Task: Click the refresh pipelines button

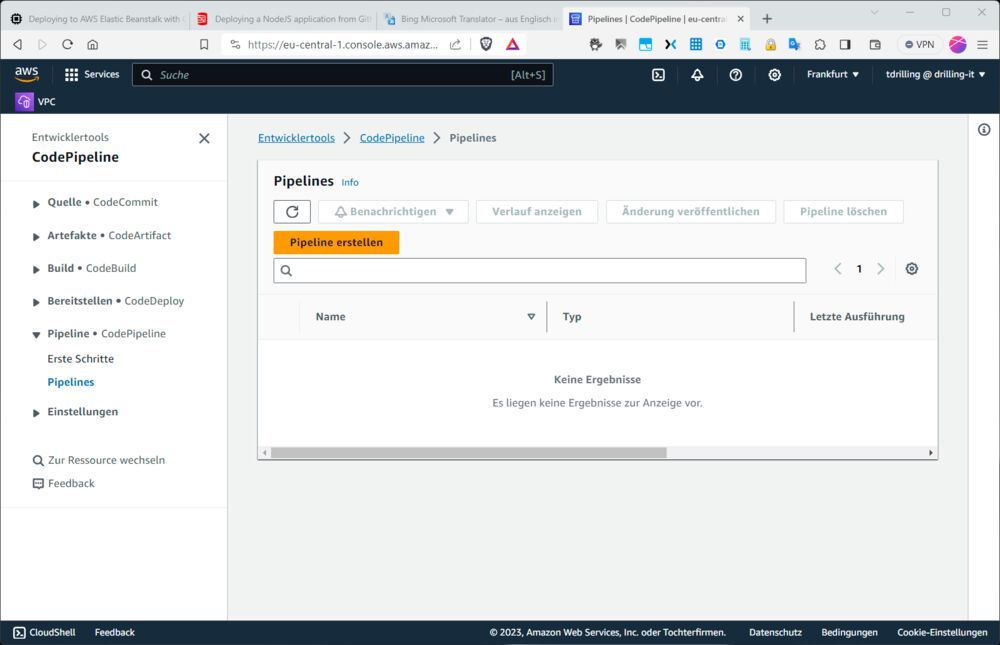Action: 292,212
